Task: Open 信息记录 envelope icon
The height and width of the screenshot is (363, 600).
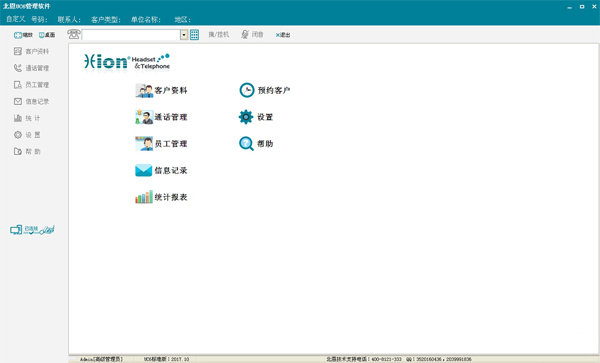Action: (x=143, y=170)
